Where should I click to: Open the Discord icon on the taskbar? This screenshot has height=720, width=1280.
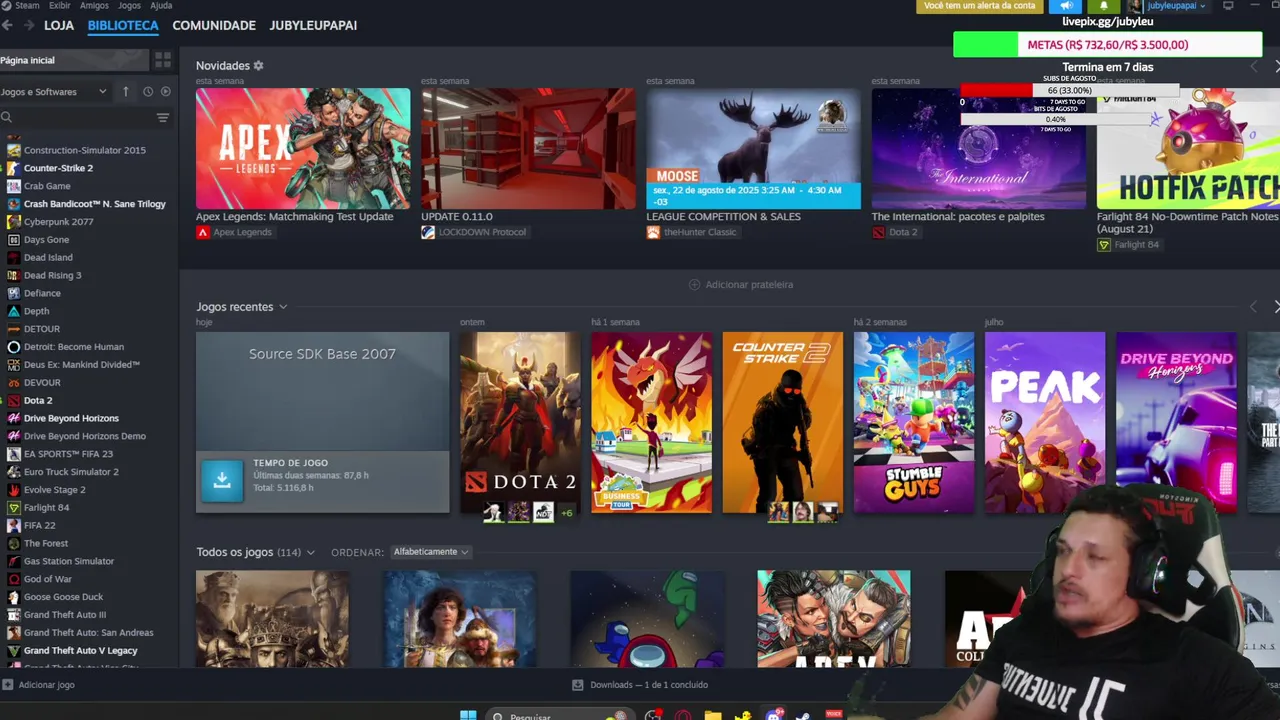pos(774,715)
